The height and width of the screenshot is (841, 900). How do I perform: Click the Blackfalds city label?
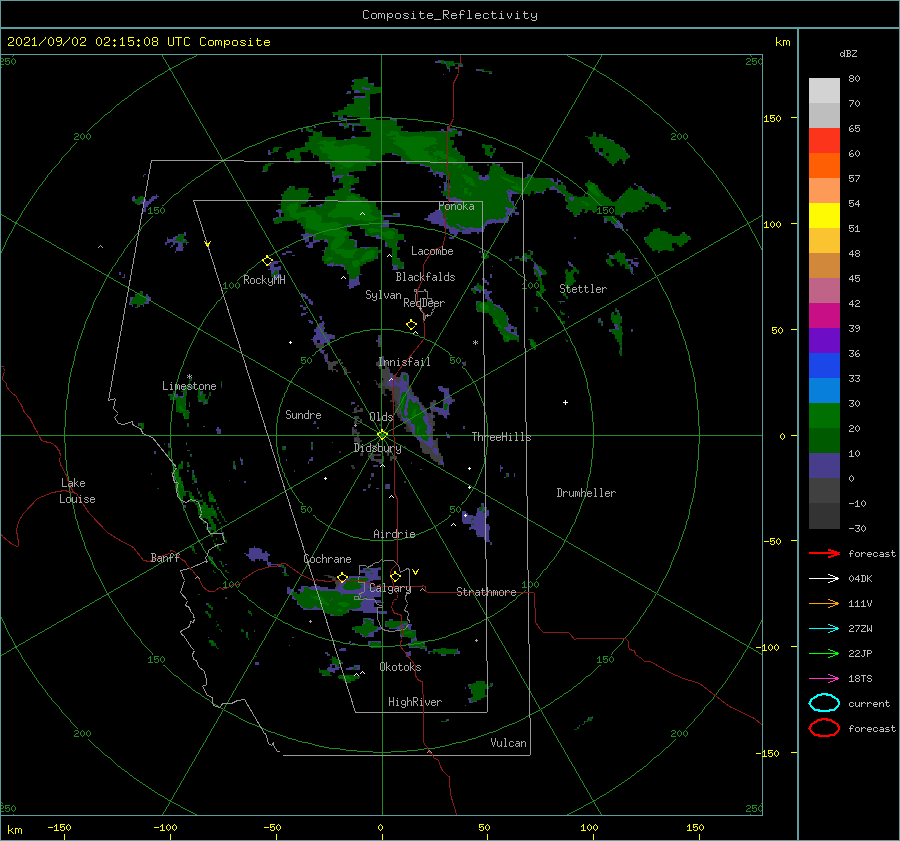[425, 277]
